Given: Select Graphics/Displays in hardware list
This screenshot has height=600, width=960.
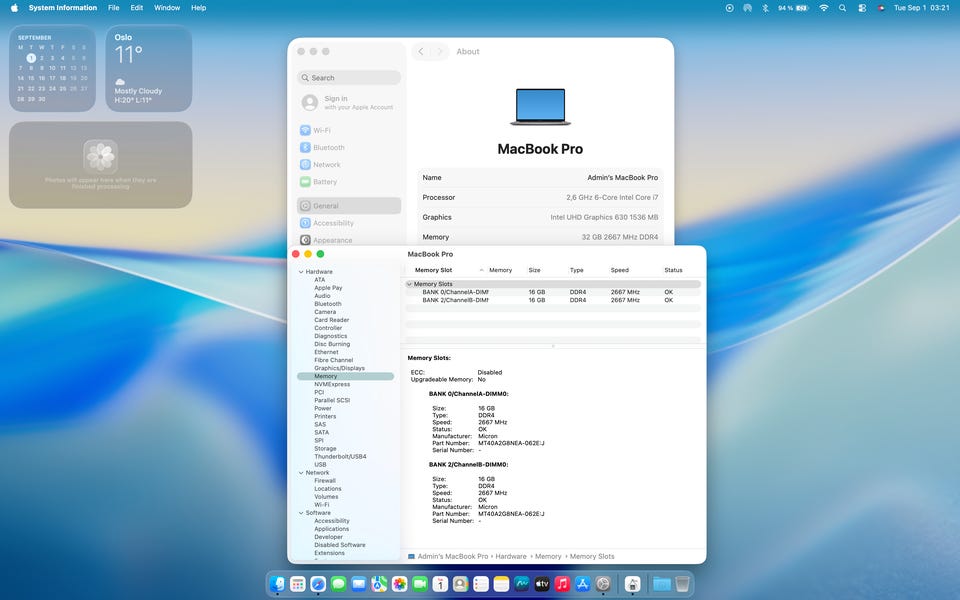Looking at the screenshot, I should [339, 369].
